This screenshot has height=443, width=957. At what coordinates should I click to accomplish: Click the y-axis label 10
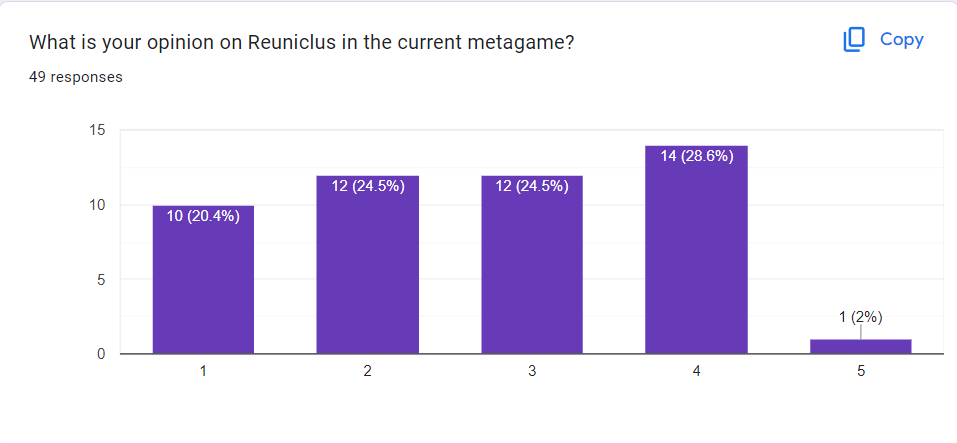click(97, 205)
